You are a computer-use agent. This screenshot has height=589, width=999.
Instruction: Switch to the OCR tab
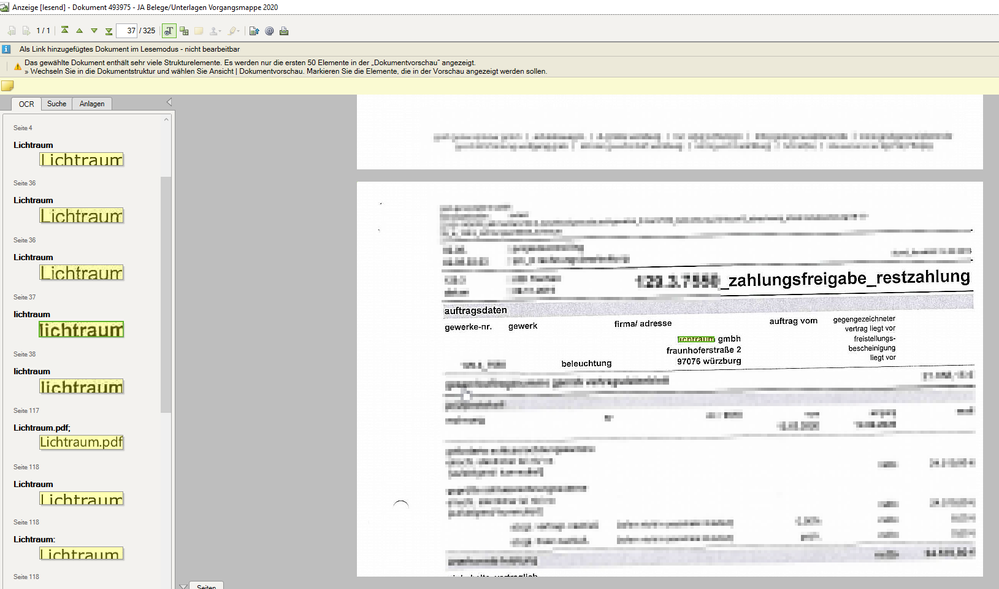coord(26,104)
